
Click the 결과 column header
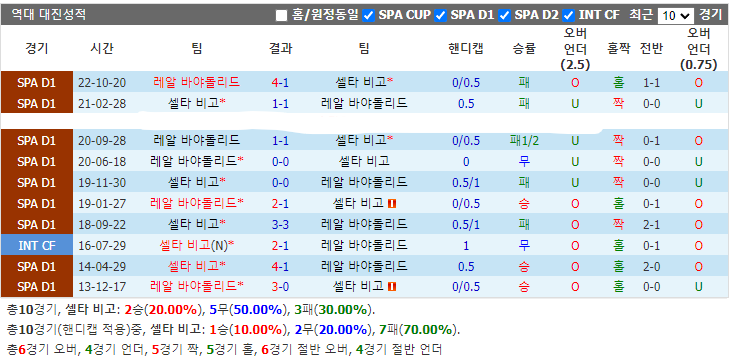click(x=280, y=48)
